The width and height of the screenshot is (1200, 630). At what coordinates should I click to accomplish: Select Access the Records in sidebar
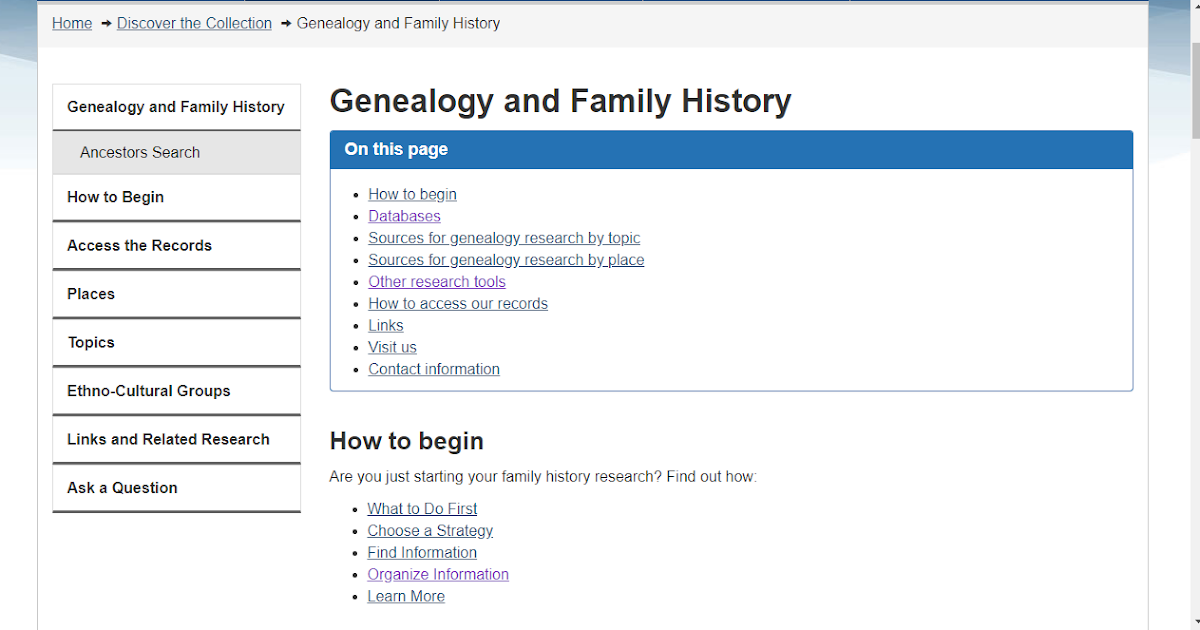[139, 245]
